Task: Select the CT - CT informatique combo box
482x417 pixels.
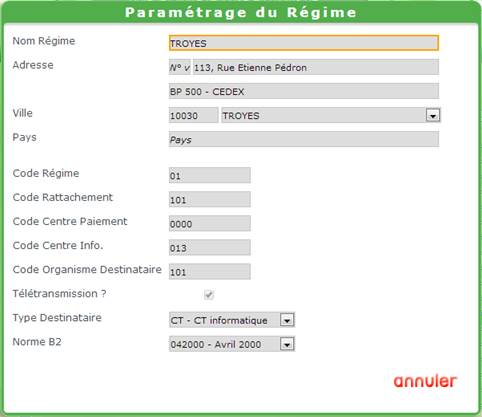Action: click(x=232, y=320)
